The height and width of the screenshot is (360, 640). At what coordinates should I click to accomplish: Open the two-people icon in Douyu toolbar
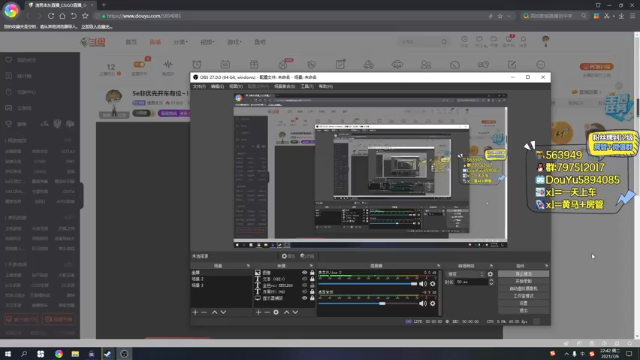coord(426,64)
